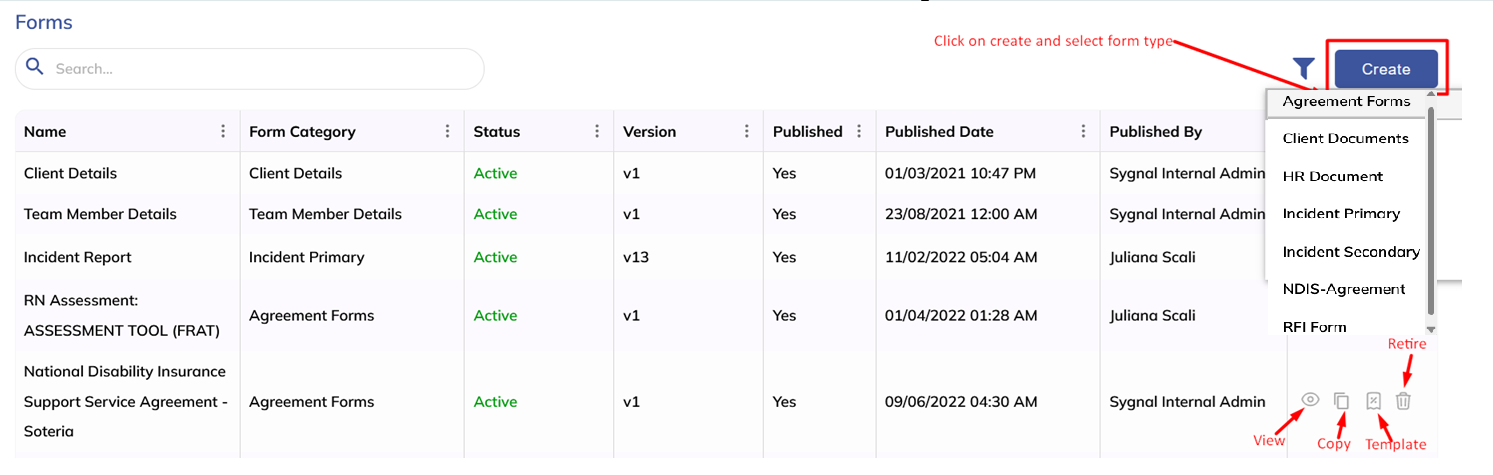The width and height of the screenshot is (1493, 475).
Task: Open Status column options menu
Action: tap(597, 131)
